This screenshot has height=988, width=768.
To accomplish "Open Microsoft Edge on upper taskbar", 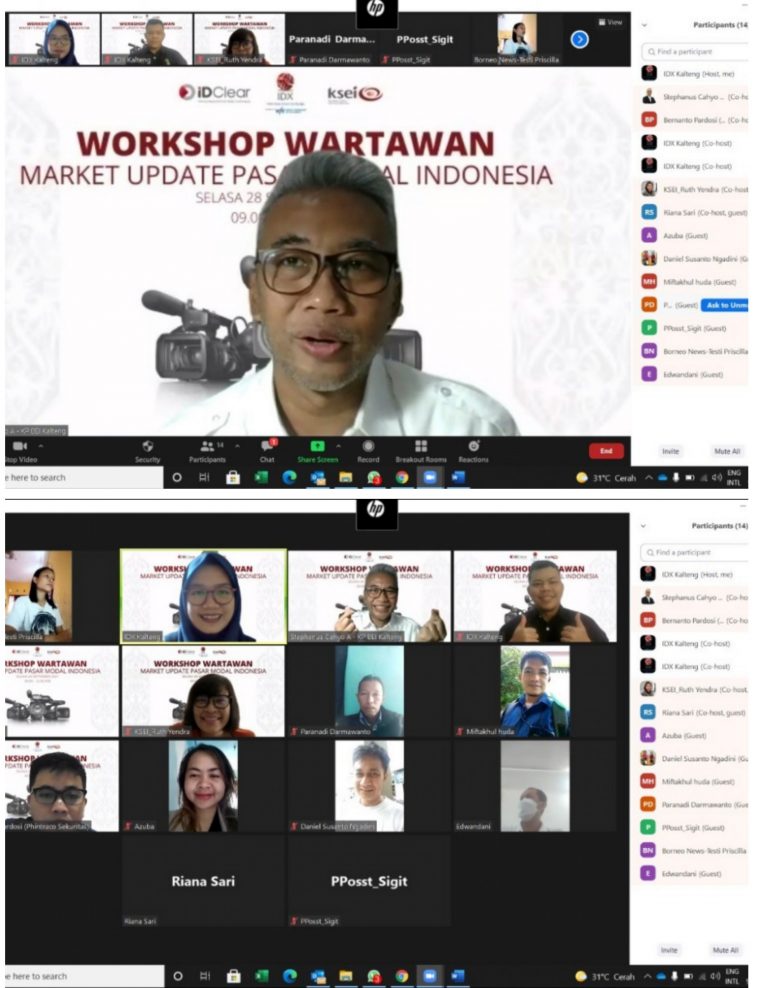I will pyautogui.click(x=289, y=478).
